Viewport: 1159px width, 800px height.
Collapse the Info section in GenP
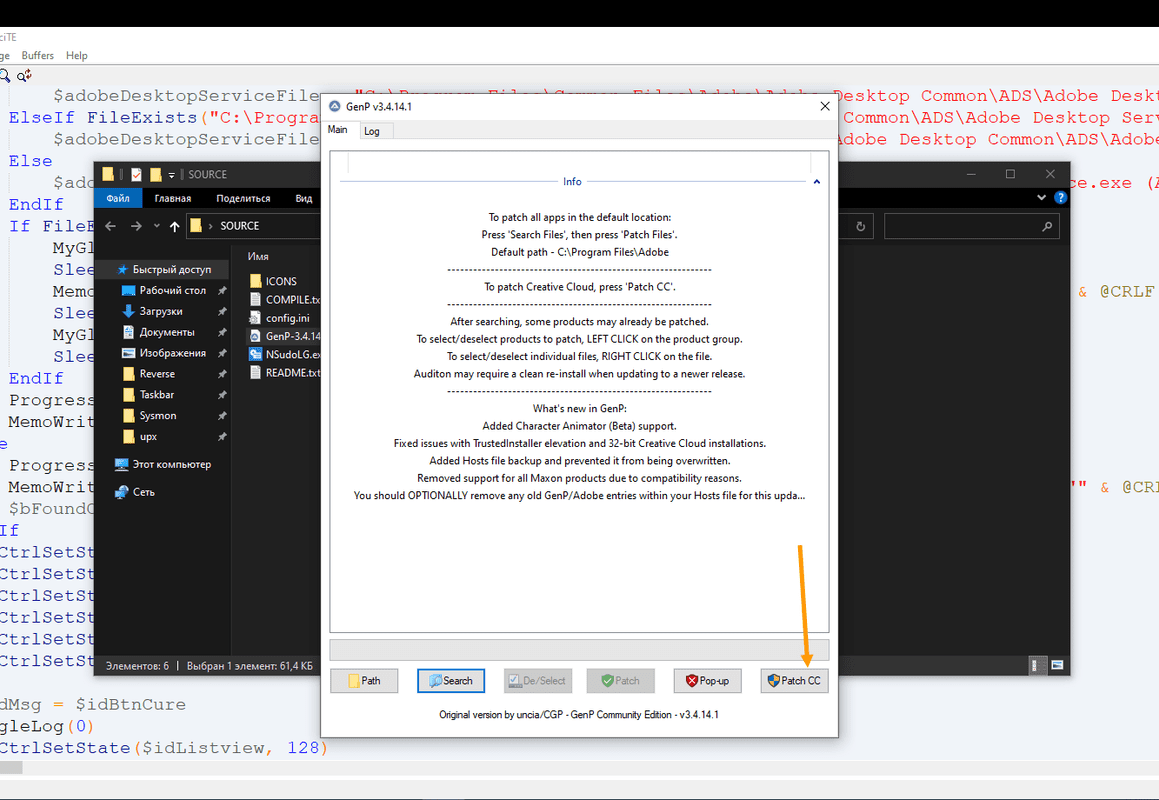point(817,182)
